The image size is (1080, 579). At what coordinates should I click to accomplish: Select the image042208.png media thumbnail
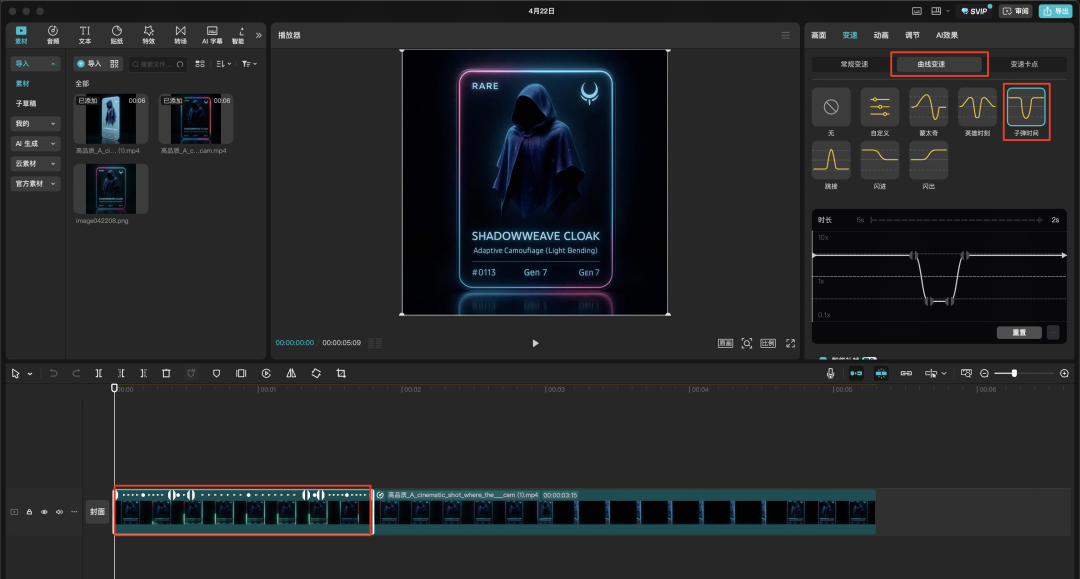(111, 189)
